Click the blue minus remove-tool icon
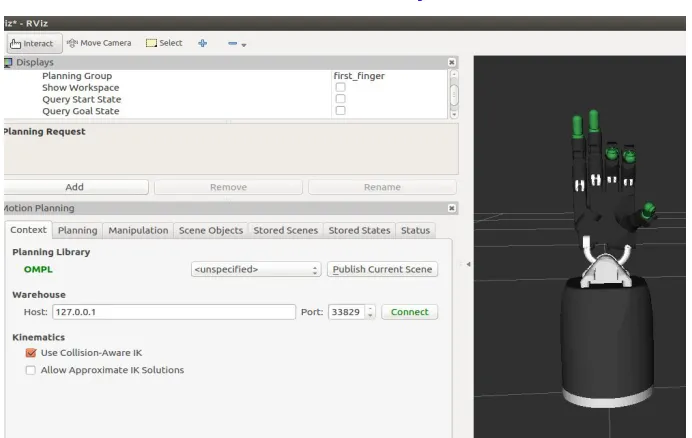 [x=233, y=43]
